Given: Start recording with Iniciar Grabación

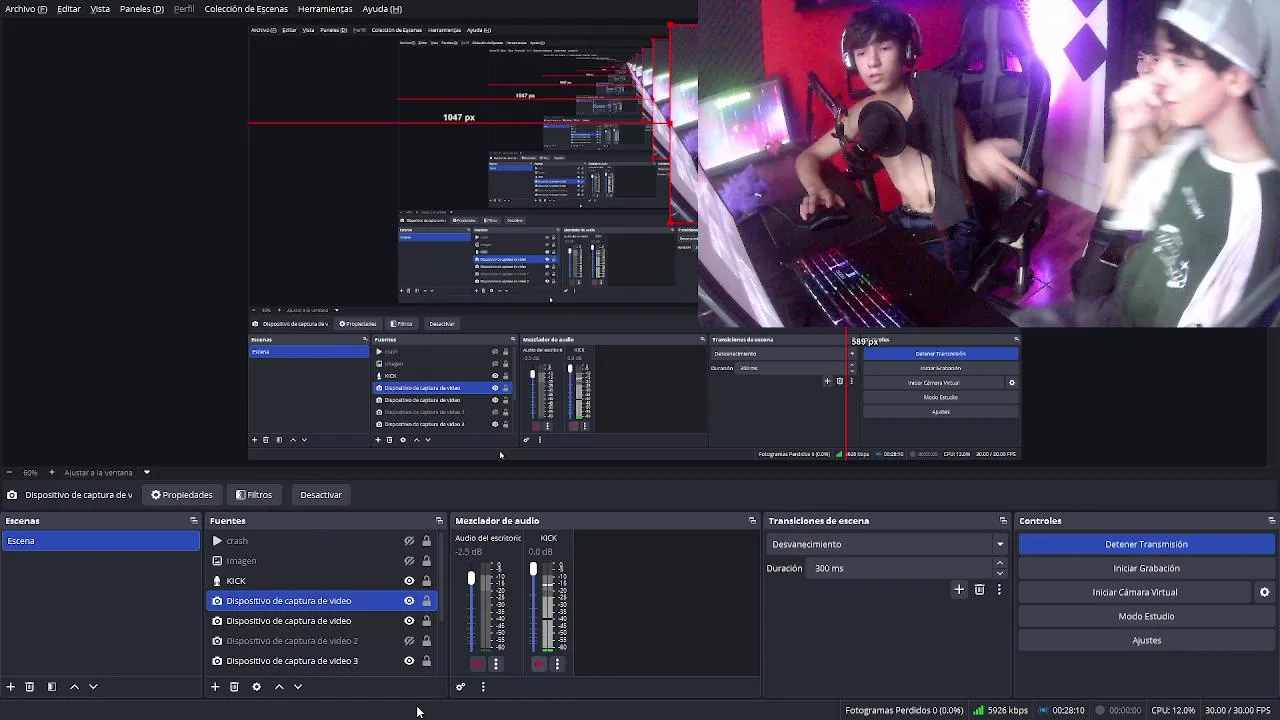Looking at the screenshot, I should [x=1146, y=568].
